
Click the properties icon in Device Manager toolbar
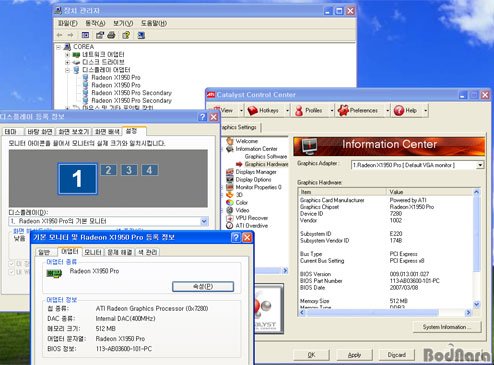coord(100,35)
